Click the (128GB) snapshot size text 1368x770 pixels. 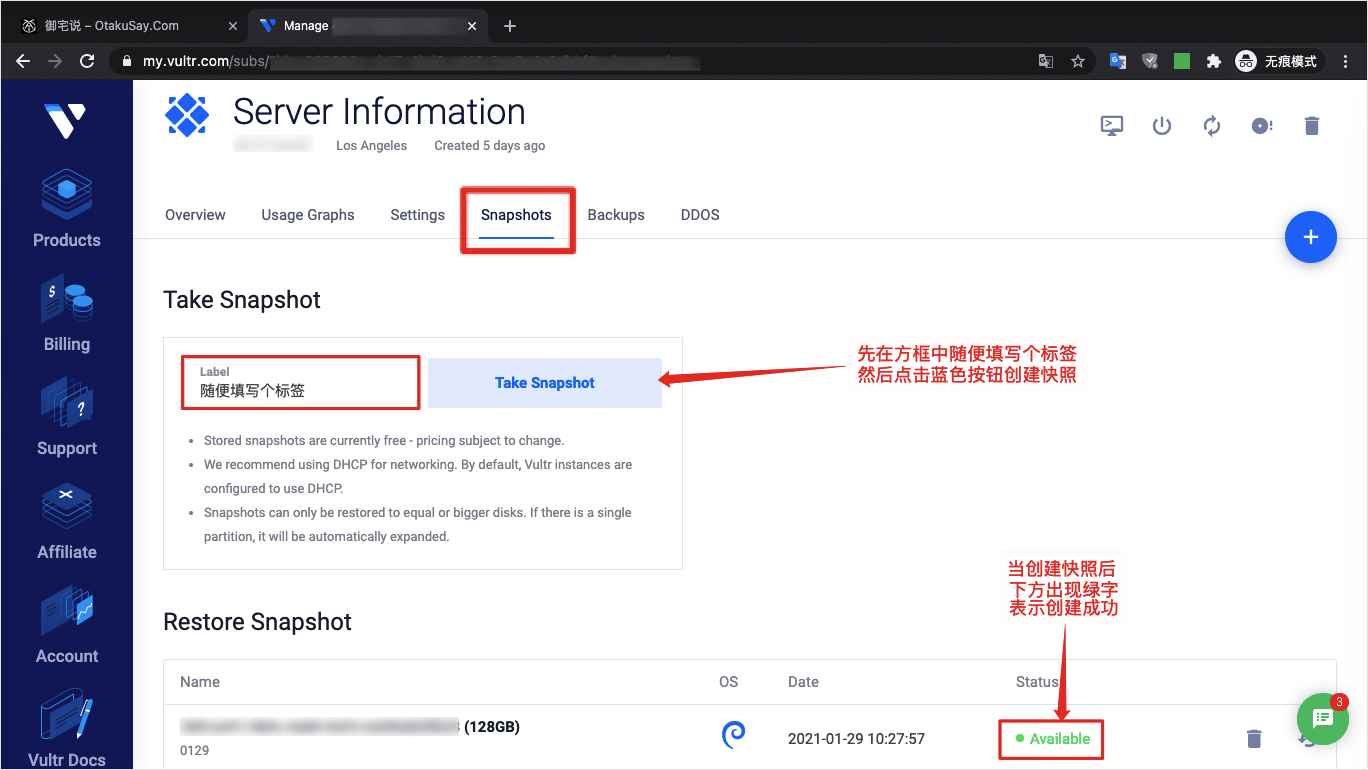point(492,727)
